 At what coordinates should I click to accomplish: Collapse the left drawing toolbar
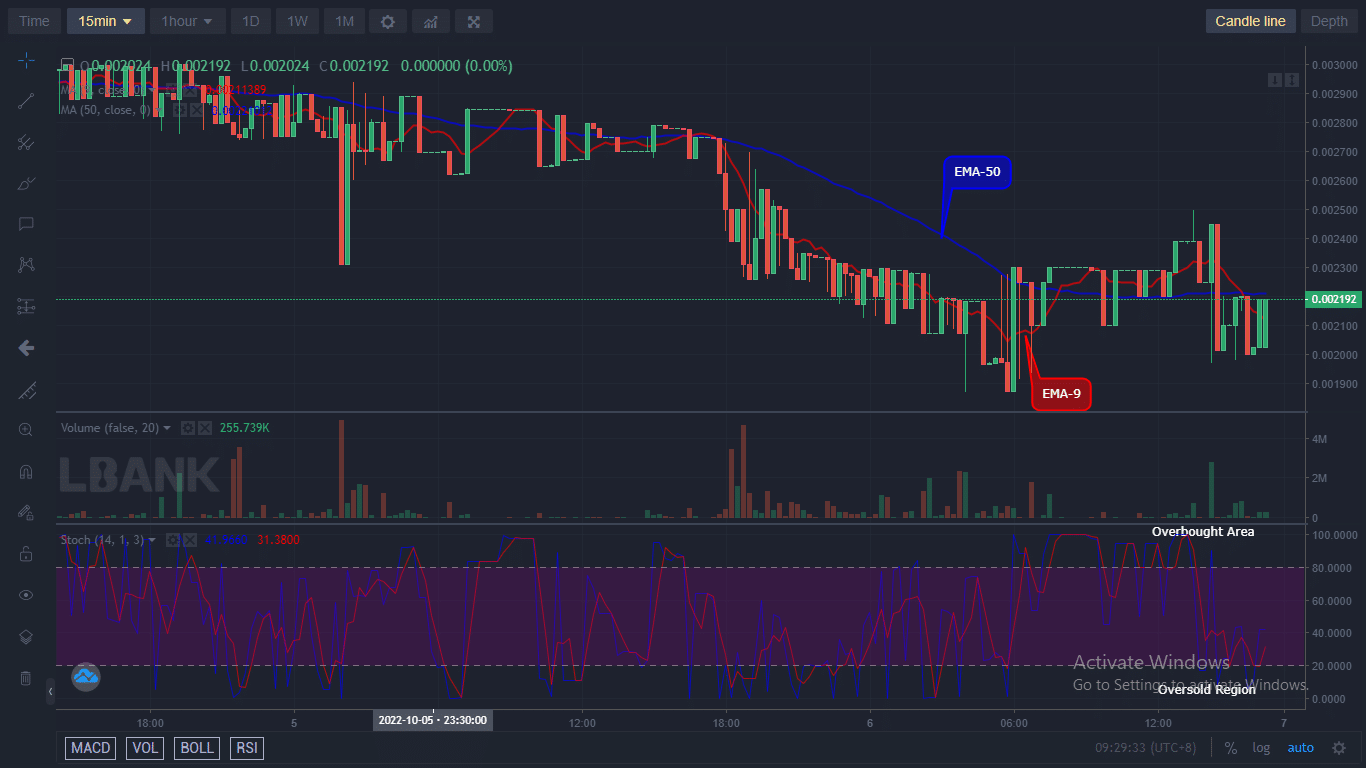coord(51,691)
